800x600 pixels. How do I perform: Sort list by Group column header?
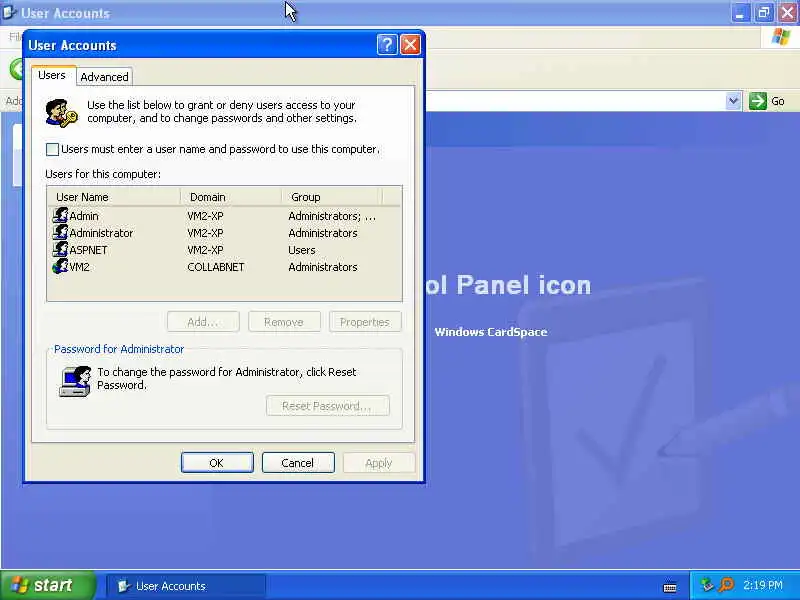(x=331, y=197)
